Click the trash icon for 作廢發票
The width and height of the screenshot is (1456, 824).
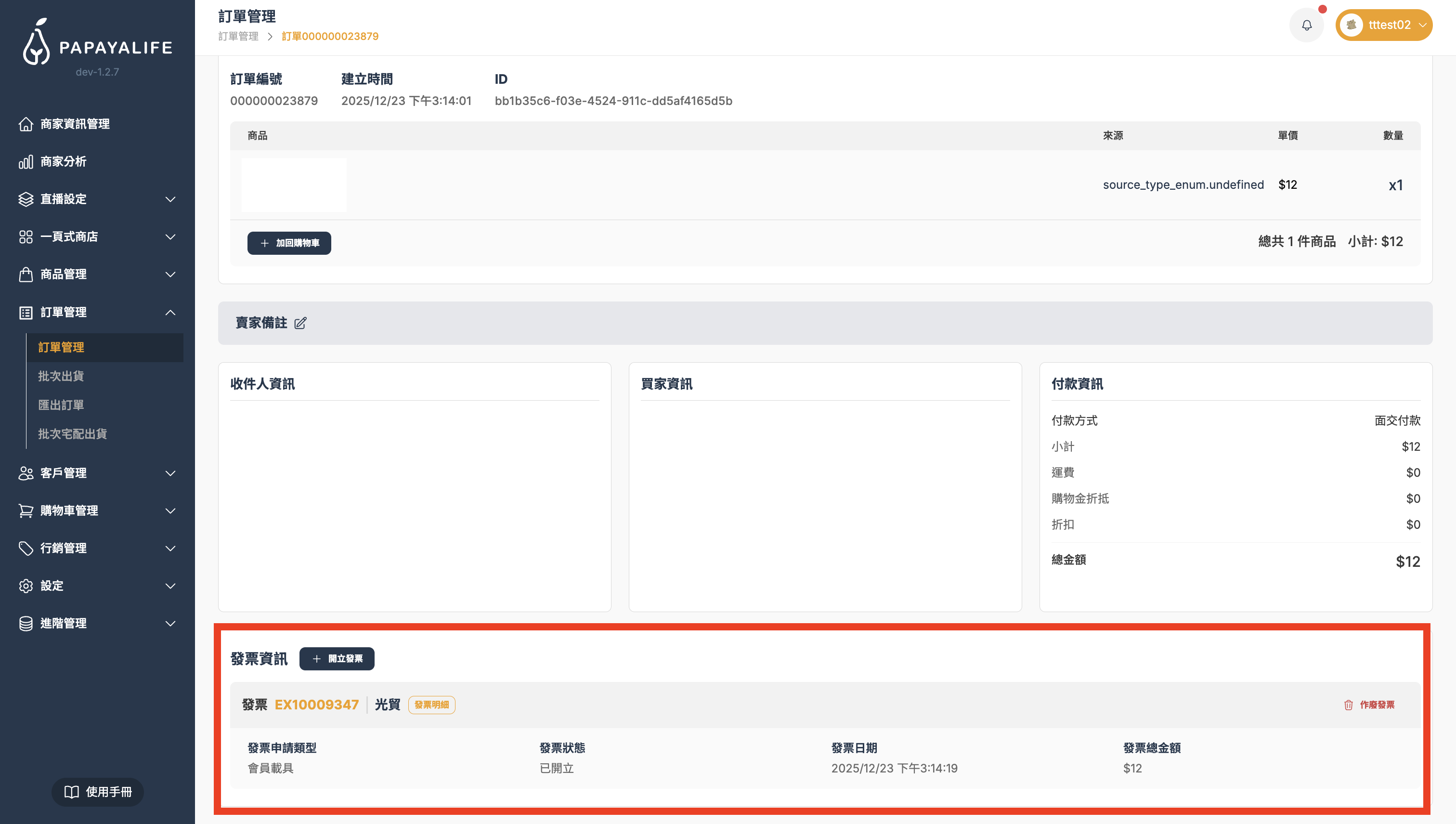click(1349, 705)
